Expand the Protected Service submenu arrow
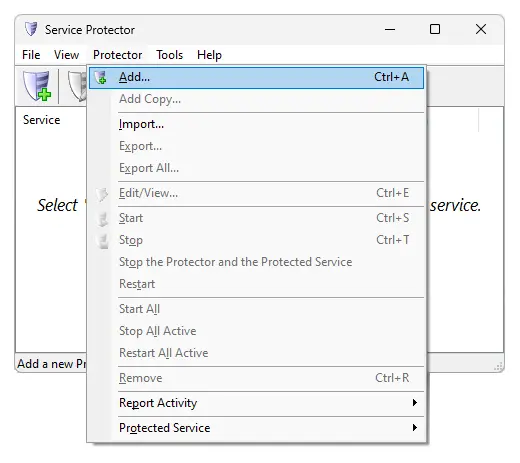 [414, 428]
